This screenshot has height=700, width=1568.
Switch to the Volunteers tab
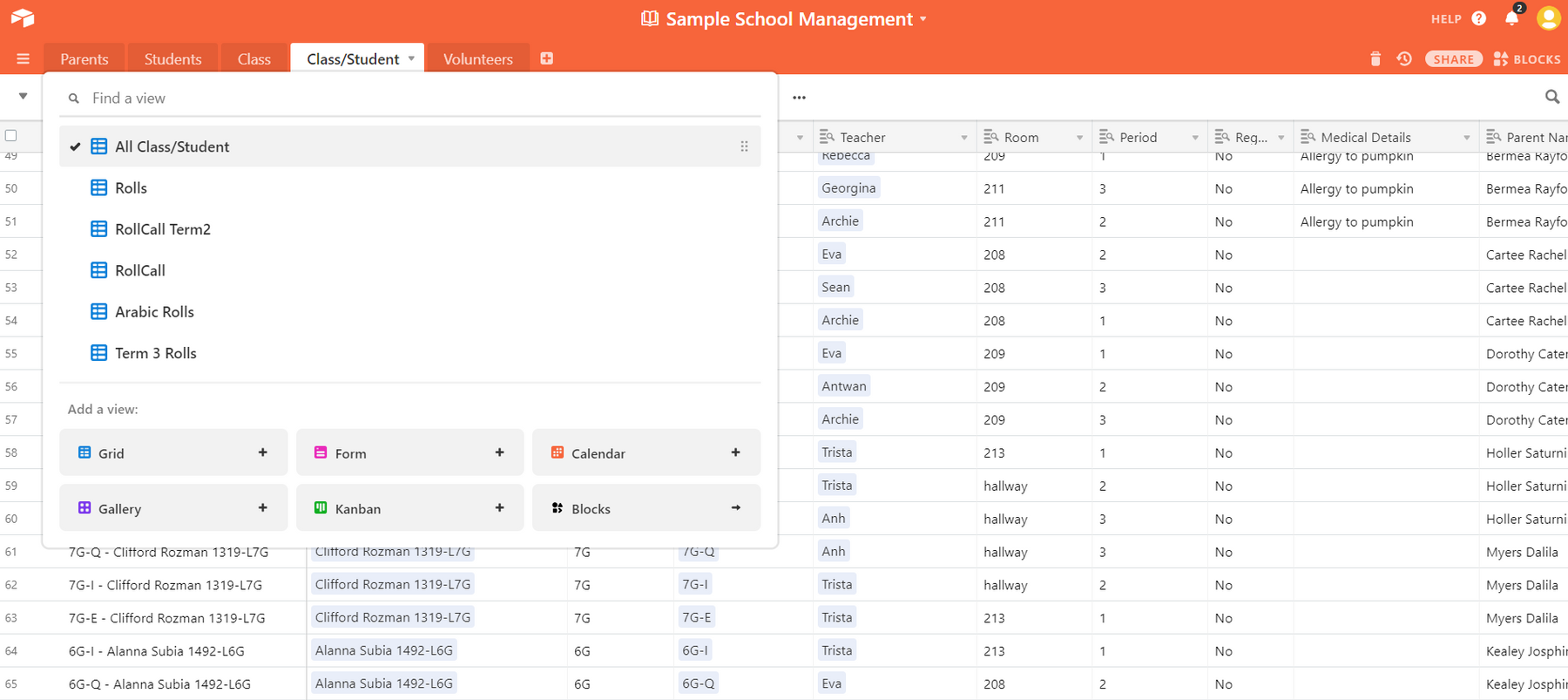(477, 59)
